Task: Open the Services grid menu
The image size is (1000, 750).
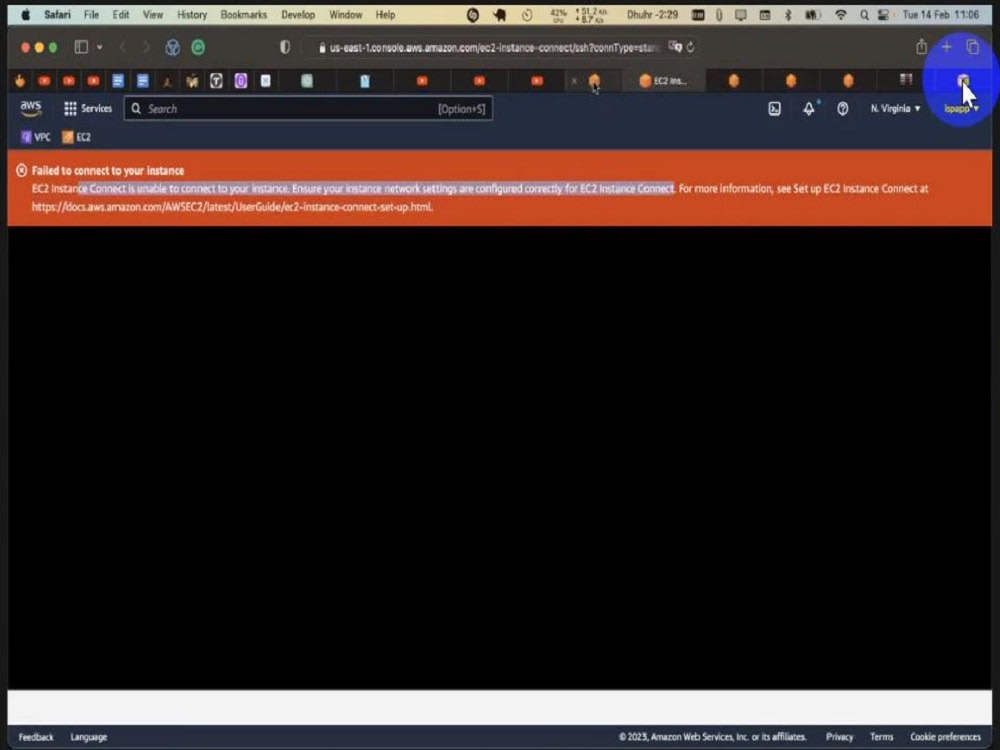Action: [x=88, y=108]
